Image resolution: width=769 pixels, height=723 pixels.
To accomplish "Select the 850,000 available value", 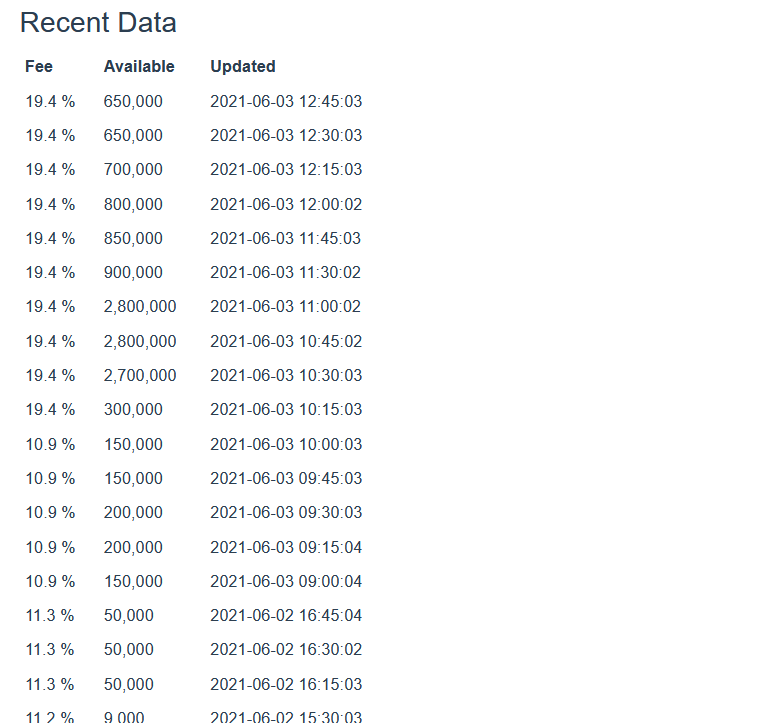I will click(133, 238).
